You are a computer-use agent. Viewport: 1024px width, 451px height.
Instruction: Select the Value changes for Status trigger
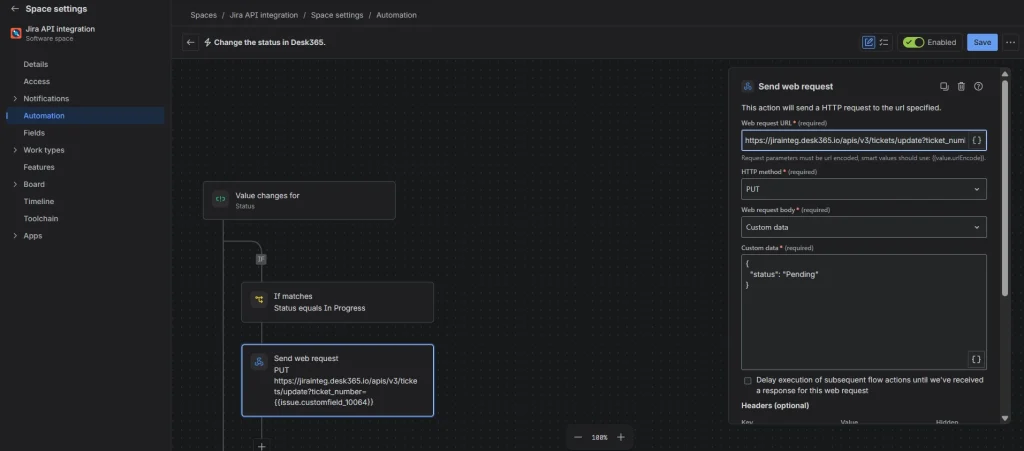tap(299, 200)
